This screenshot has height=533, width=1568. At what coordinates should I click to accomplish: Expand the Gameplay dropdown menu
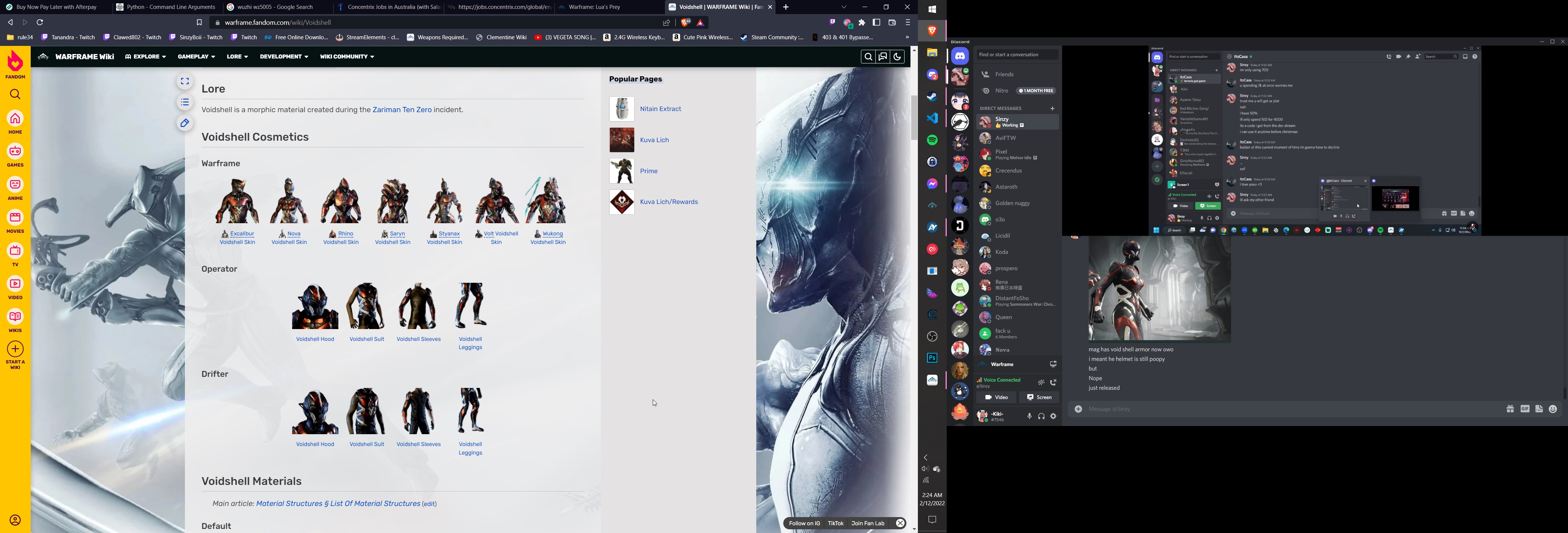tap(197, 57)
